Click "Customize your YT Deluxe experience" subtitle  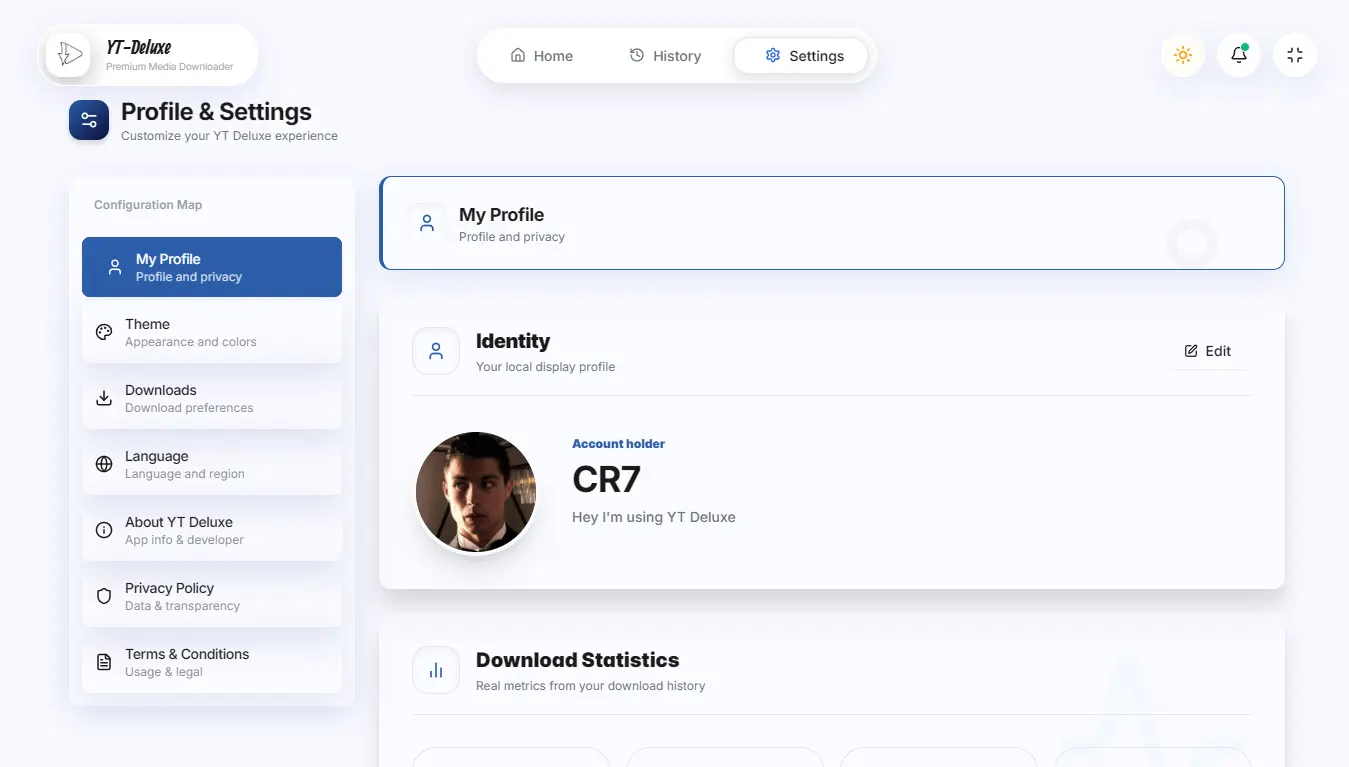(x=229, y=136)
